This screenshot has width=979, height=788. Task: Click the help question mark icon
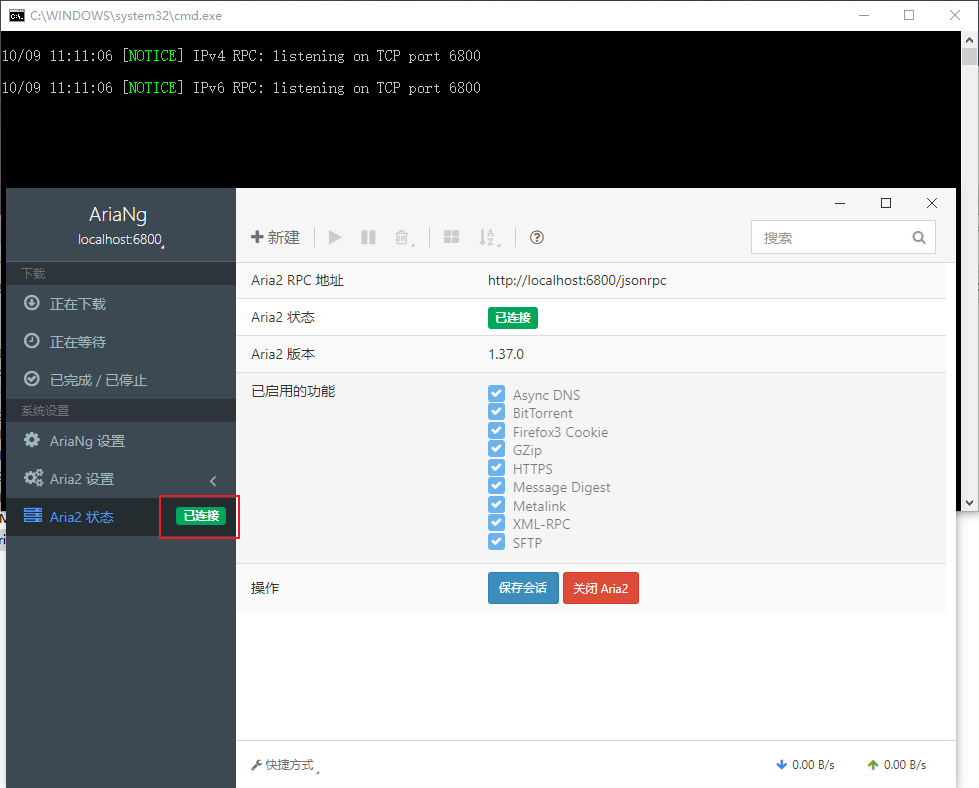(536, 237)
